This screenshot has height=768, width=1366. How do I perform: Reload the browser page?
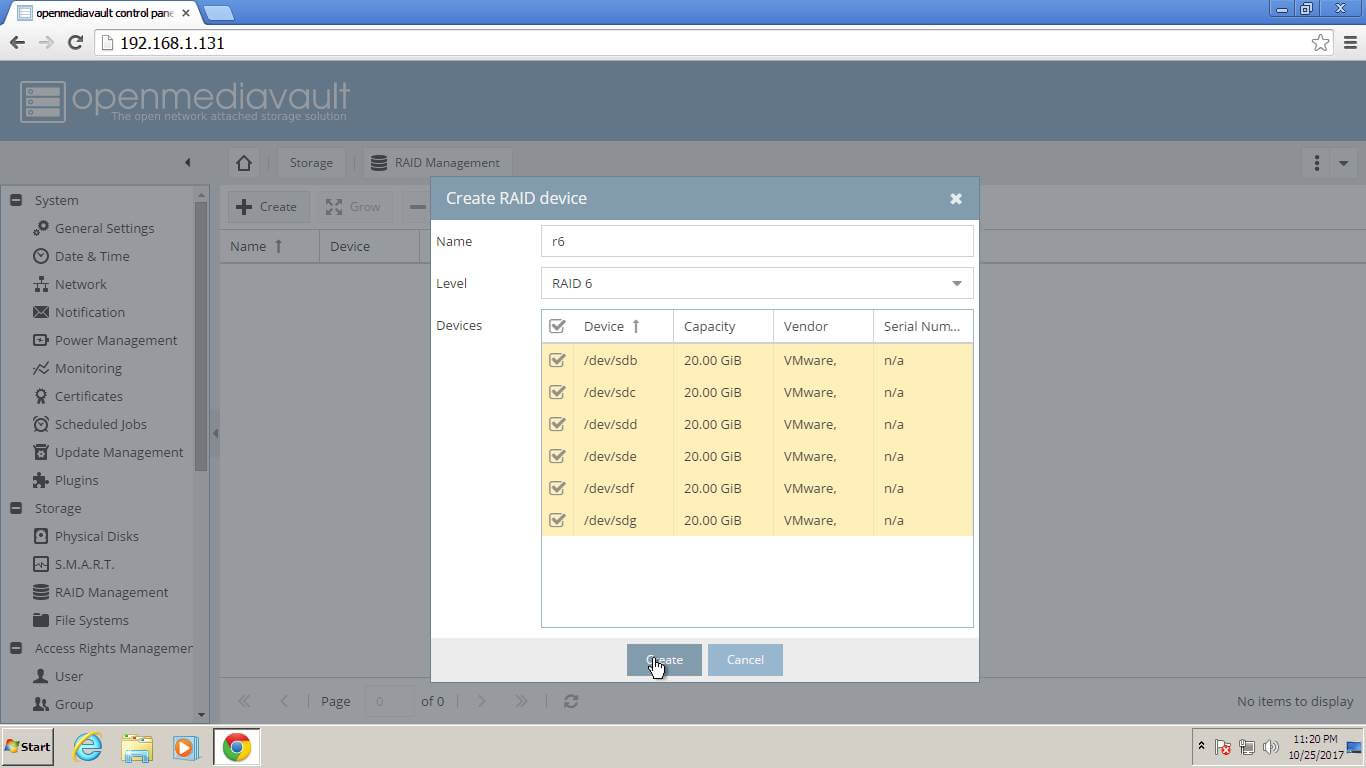point(75,42)
